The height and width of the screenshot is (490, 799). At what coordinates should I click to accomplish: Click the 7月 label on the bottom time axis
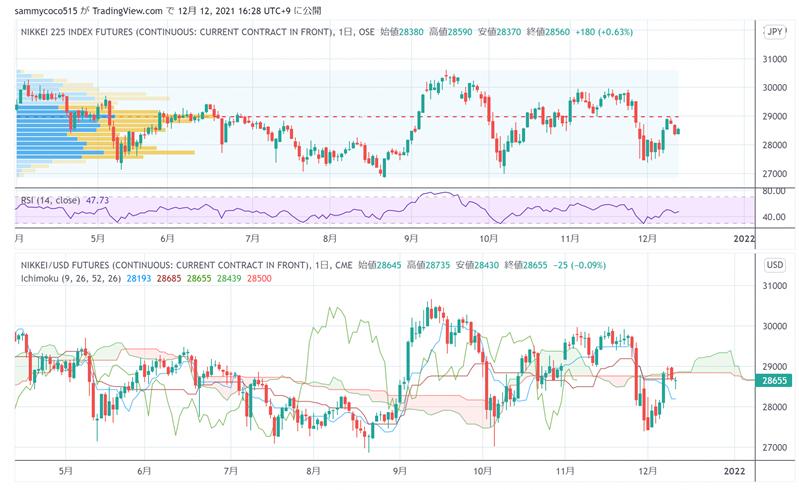tap(231, 471)
